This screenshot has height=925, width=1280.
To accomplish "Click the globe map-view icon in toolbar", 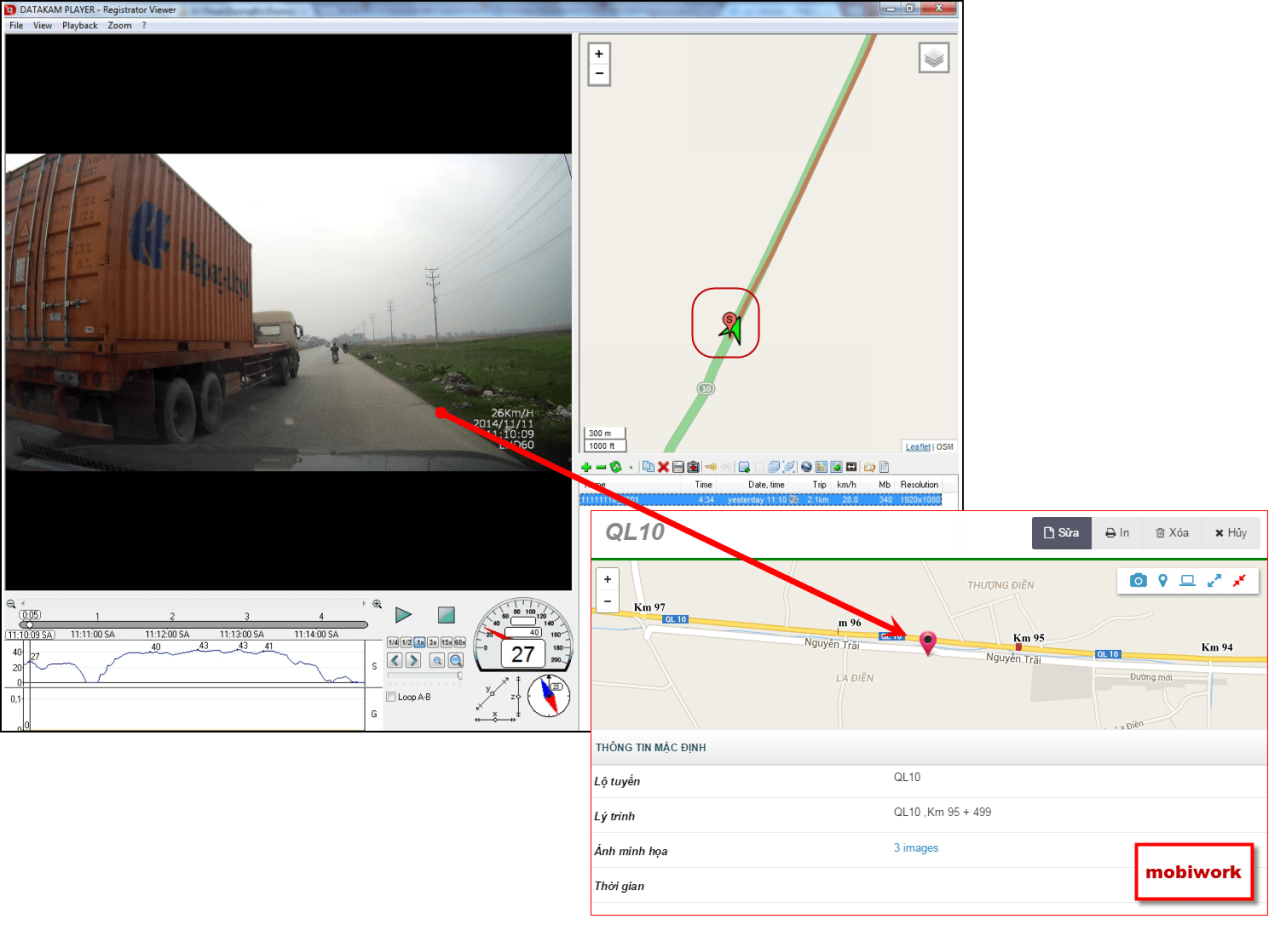I will point(806,467).
